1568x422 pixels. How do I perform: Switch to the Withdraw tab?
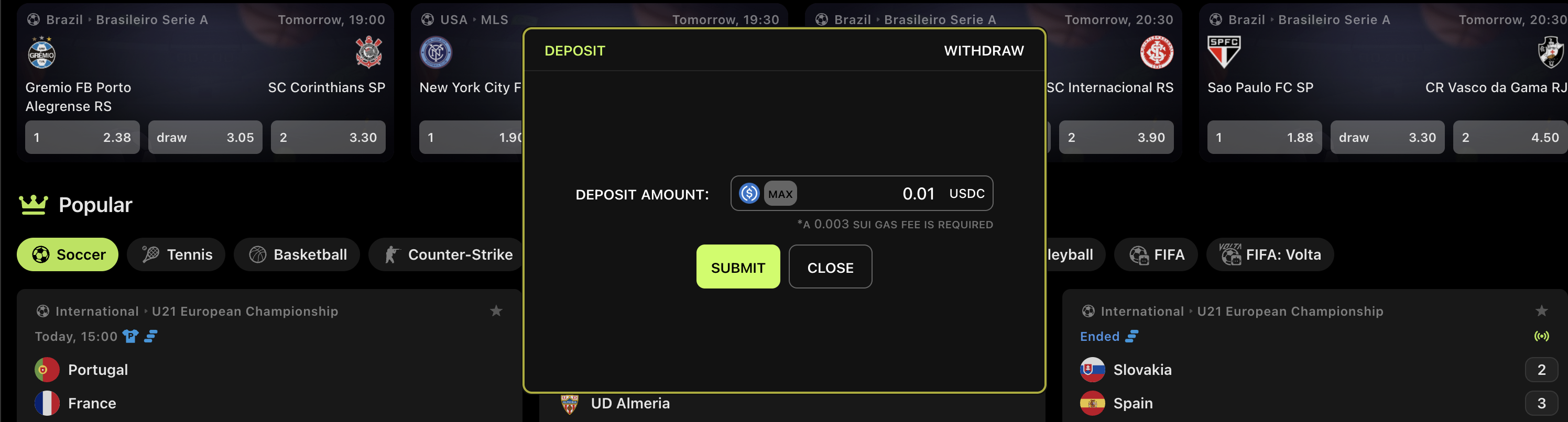(x=983, y=50)
